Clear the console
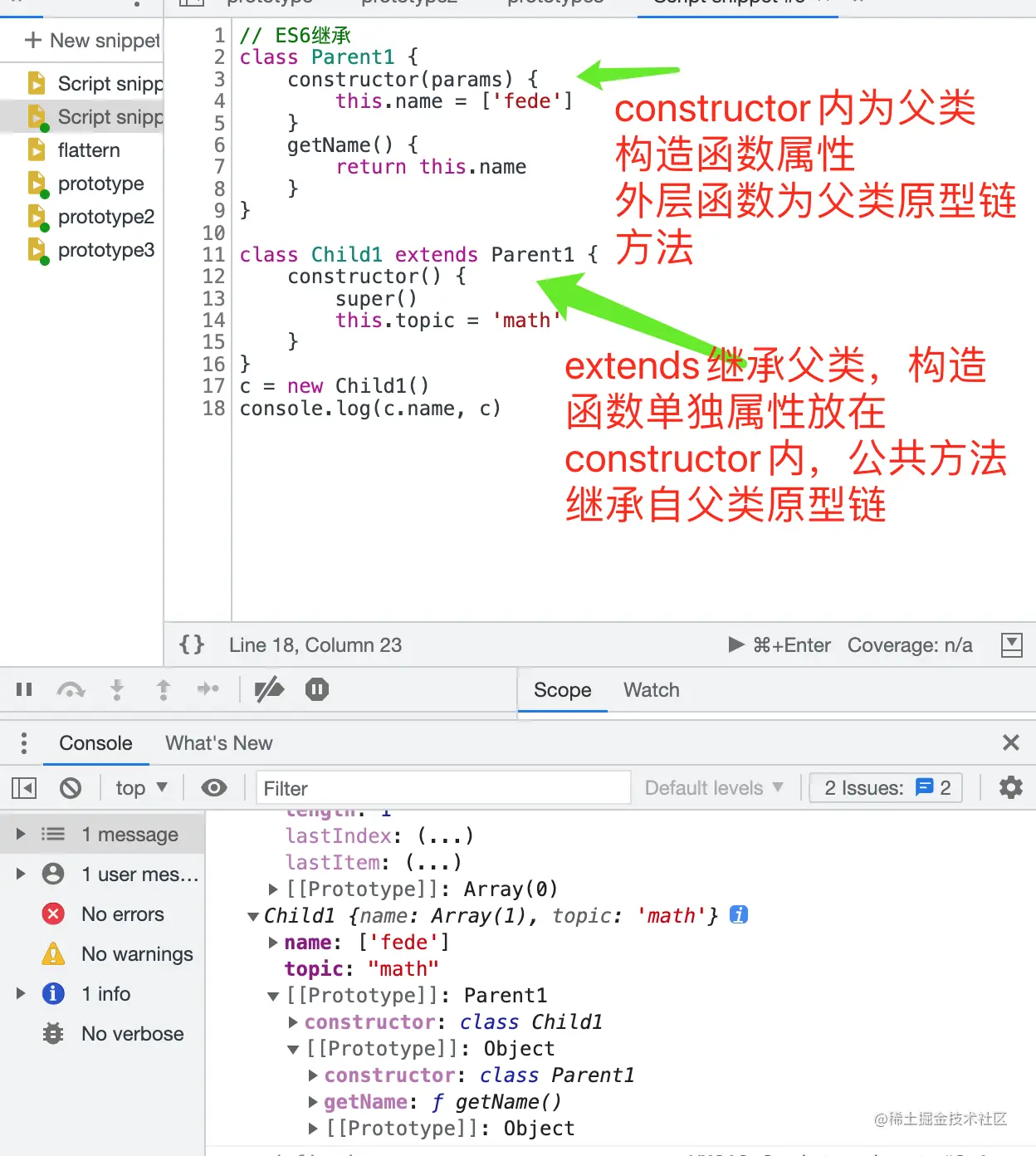Viewport: 1036px width, 1156px height. click(71, 788)
